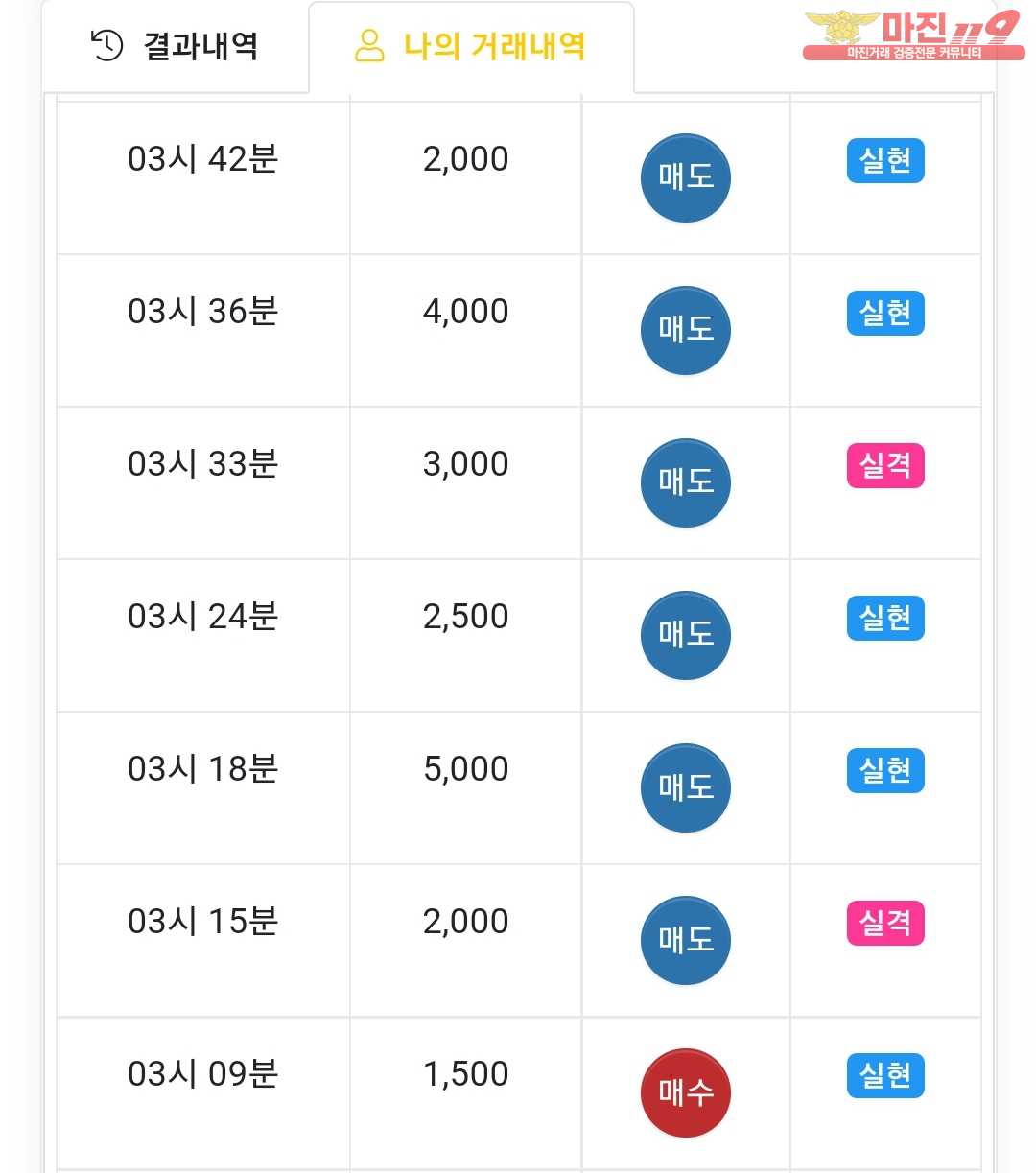Click the 마진119 logo at top right
Viewport: 1036px width, 1173px height.
912,35
